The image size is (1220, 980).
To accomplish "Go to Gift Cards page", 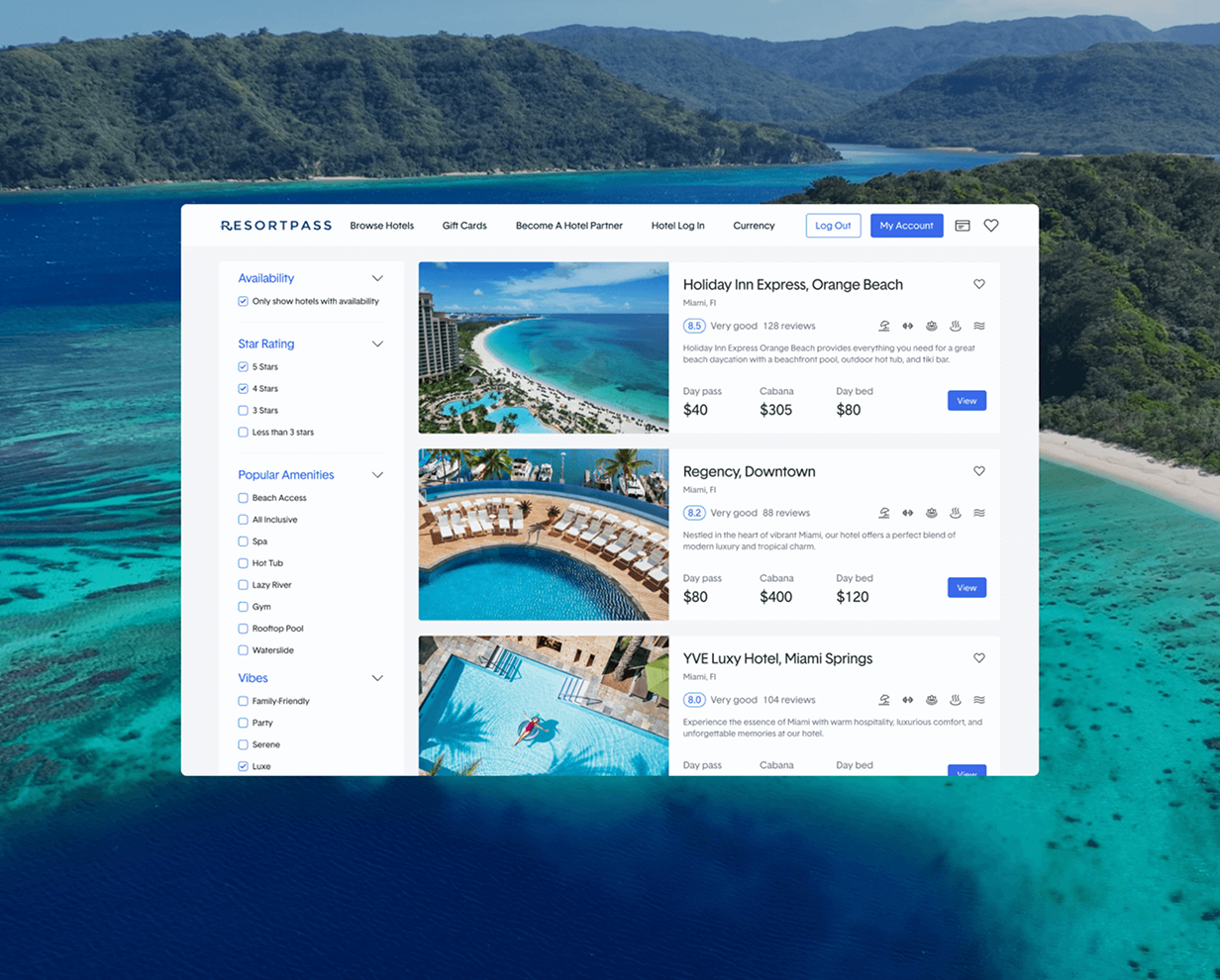I will [x=464, y=226].
